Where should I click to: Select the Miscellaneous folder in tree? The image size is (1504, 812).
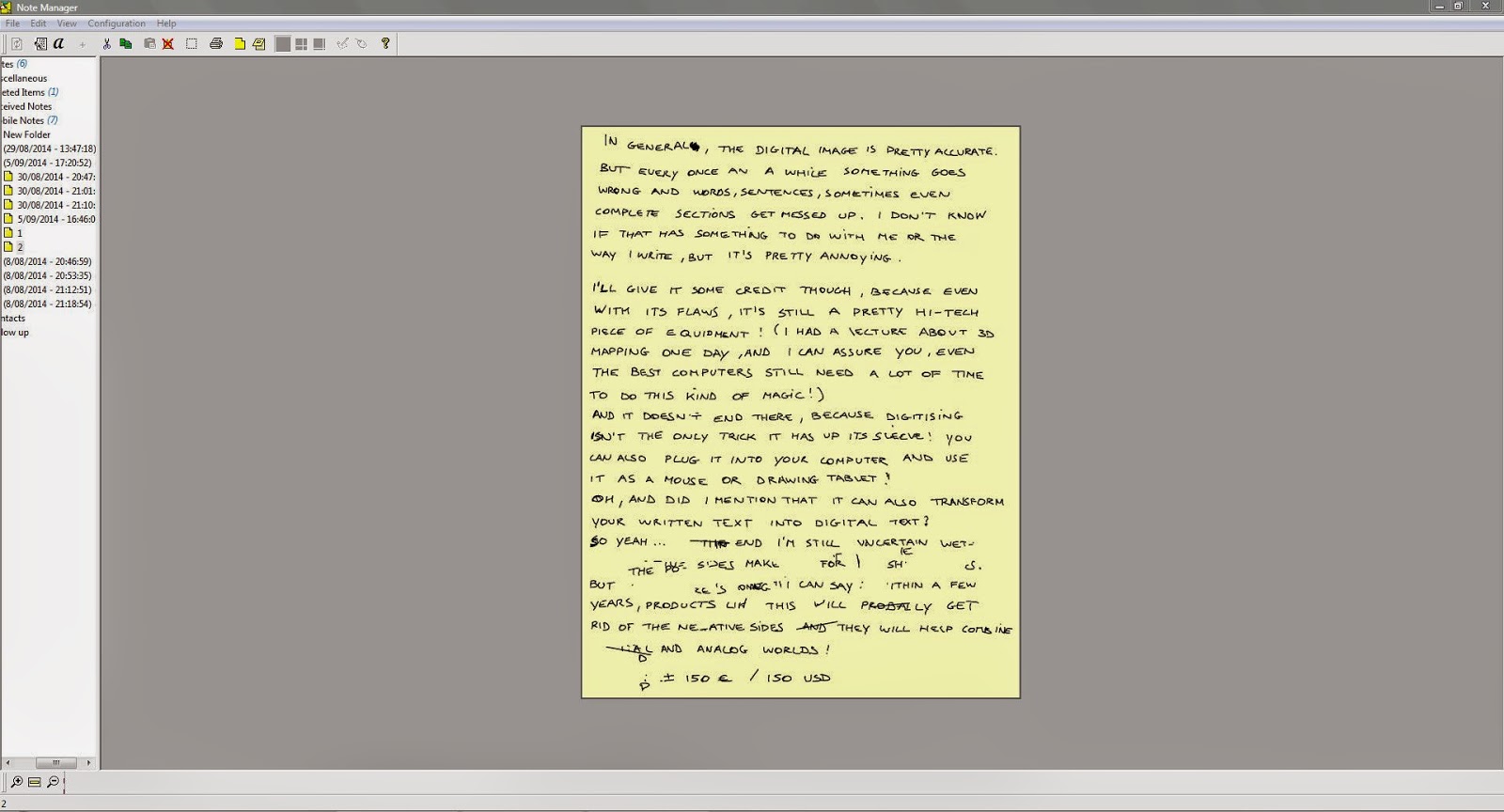click(23, 78)
